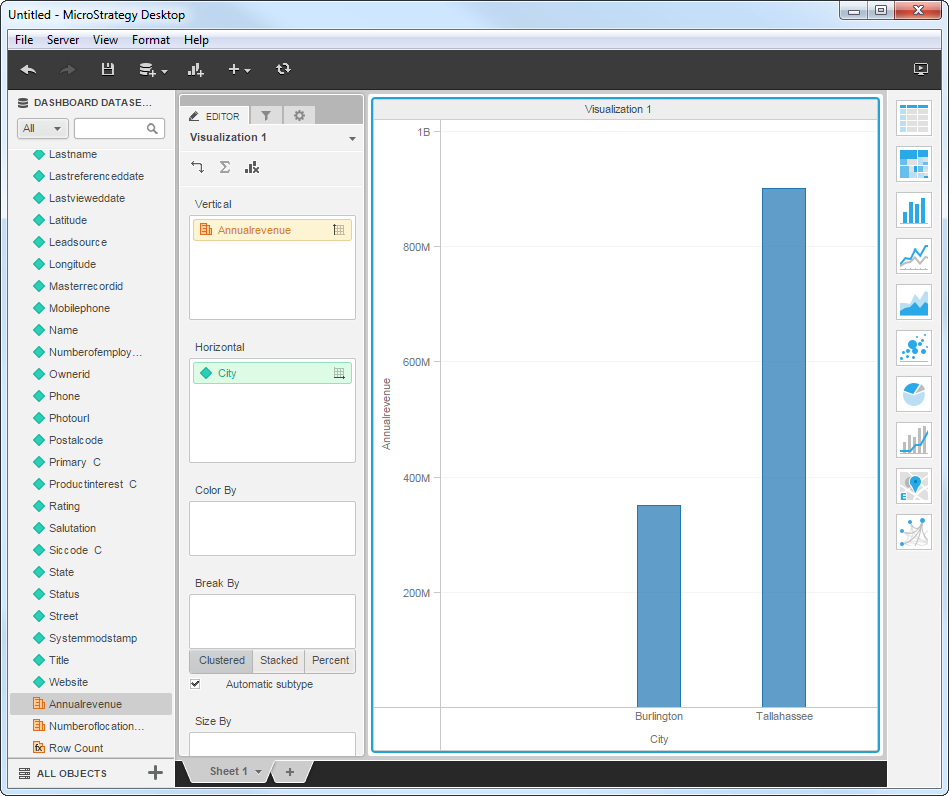Select the Percent bar option
949x796 pixels.
(330, 661)
